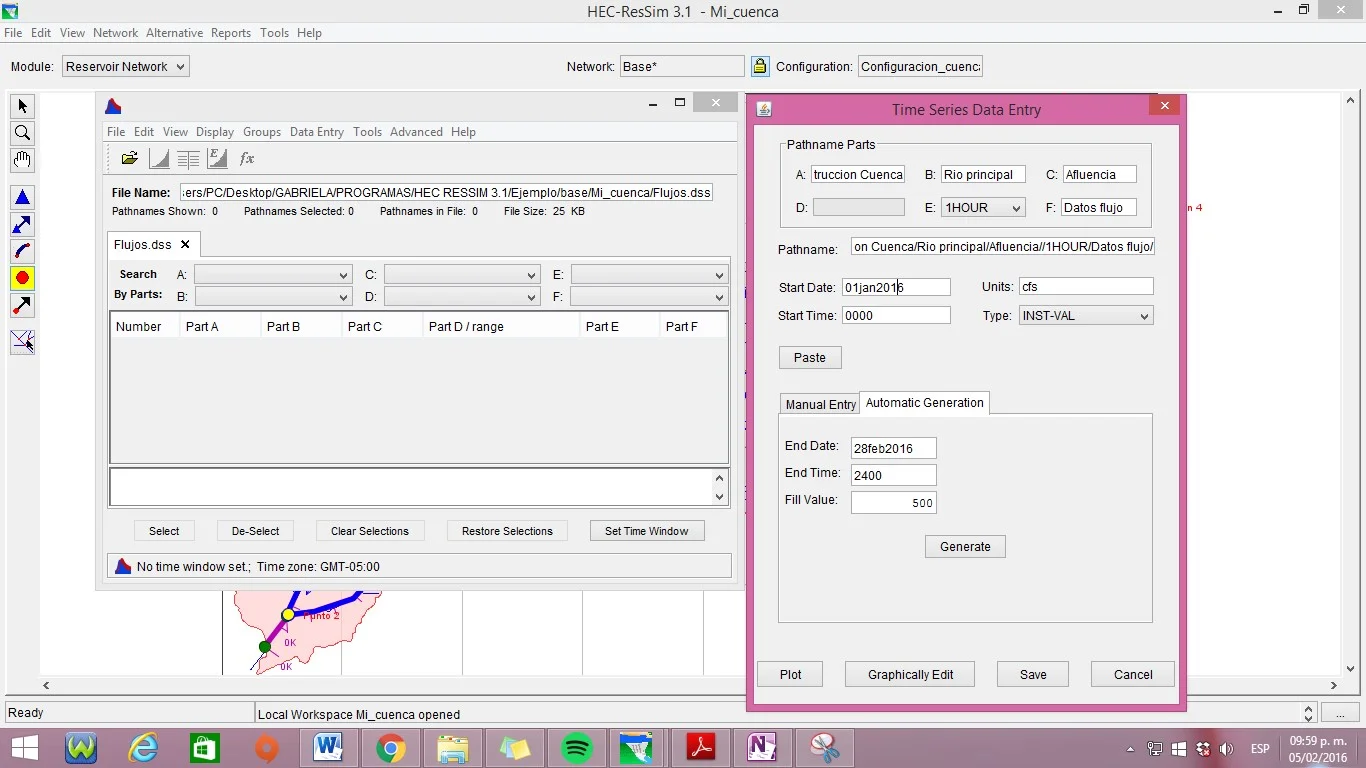Open Spotify from the taskbar
The height and width of the screenshot is (768, 1366).
pos(576,748)
